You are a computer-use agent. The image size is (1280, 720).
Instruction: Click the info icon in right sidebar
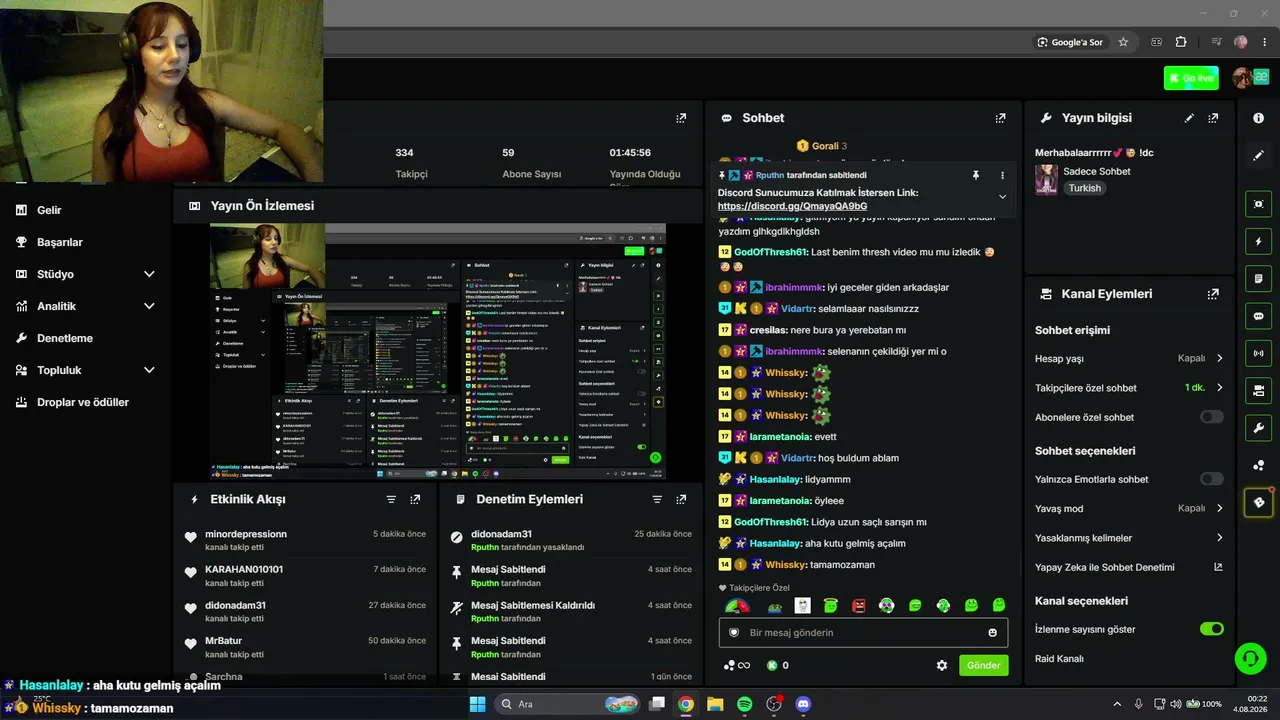coord(1258,118)
